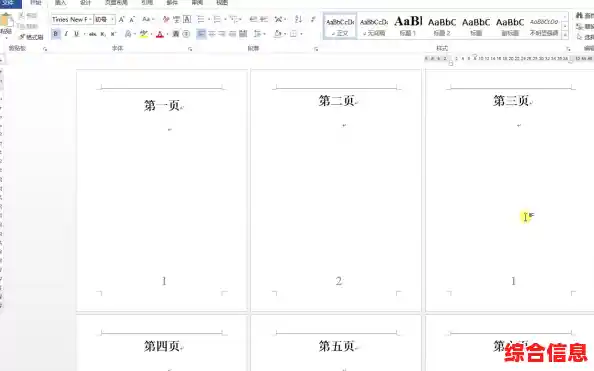
Task: Open the Font dialog launcher
Action: tap(190, 49)
